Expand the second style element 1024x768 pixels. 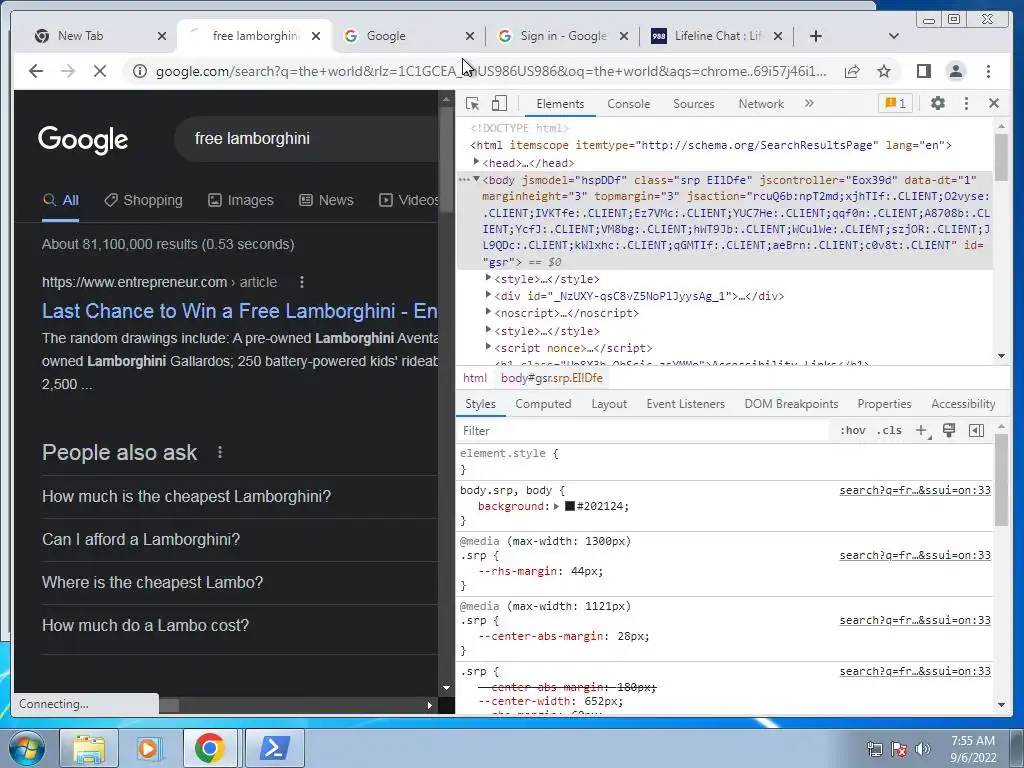[x=488, y=330]
